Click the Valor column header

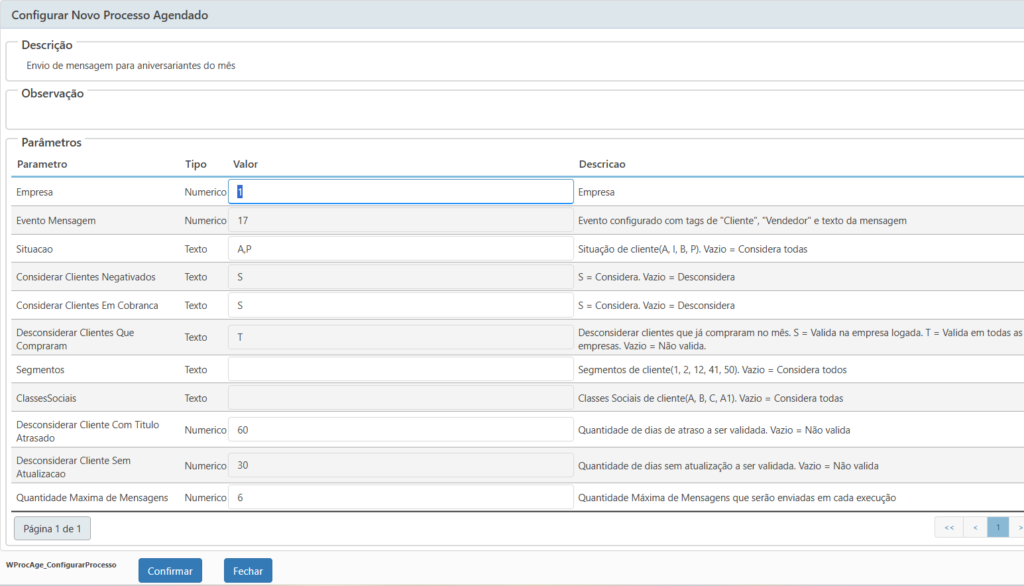[x=246, y=164]
